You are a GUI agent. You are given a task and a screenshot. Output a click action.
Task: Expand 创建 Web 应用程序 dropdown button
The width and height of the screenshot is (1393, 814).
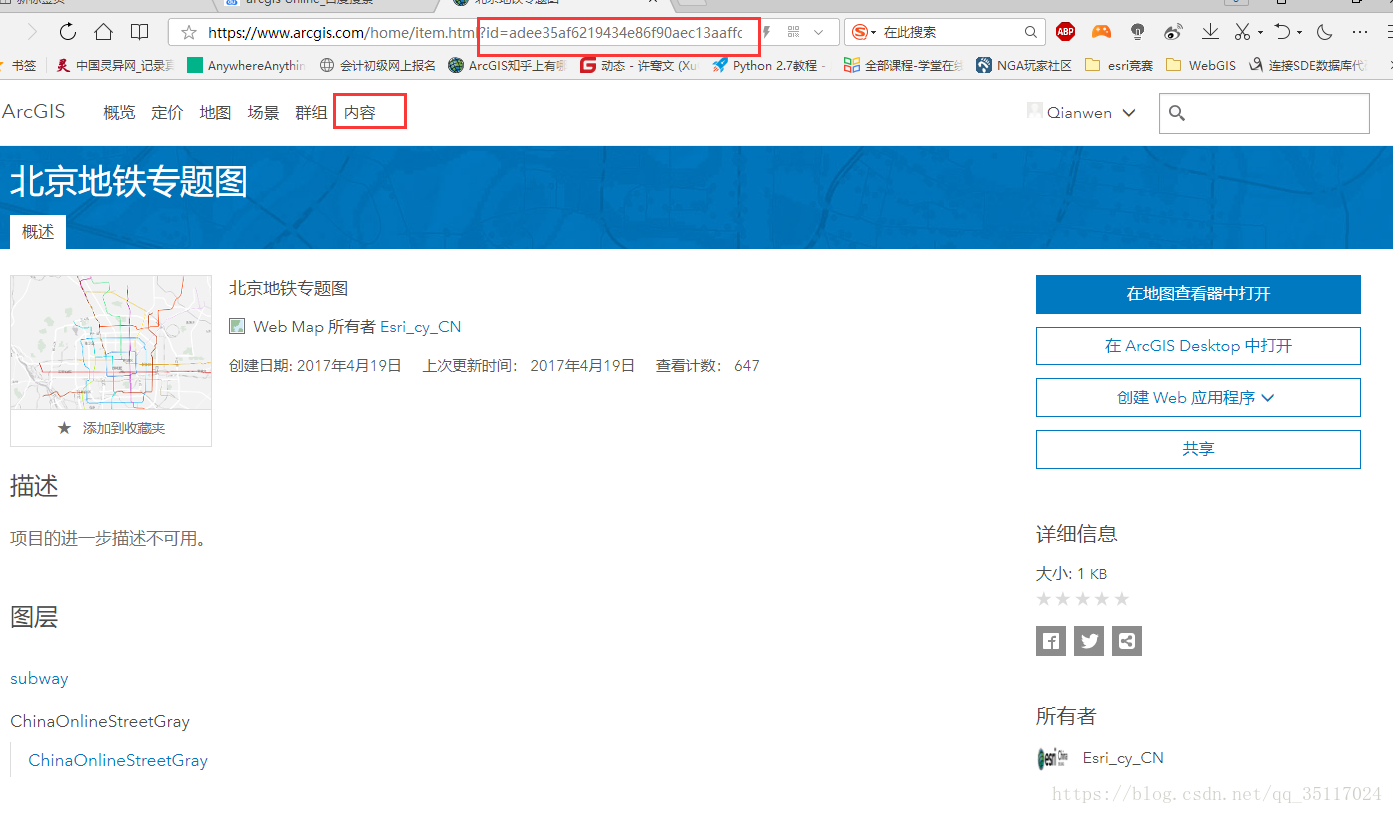tap(1198, 397)
